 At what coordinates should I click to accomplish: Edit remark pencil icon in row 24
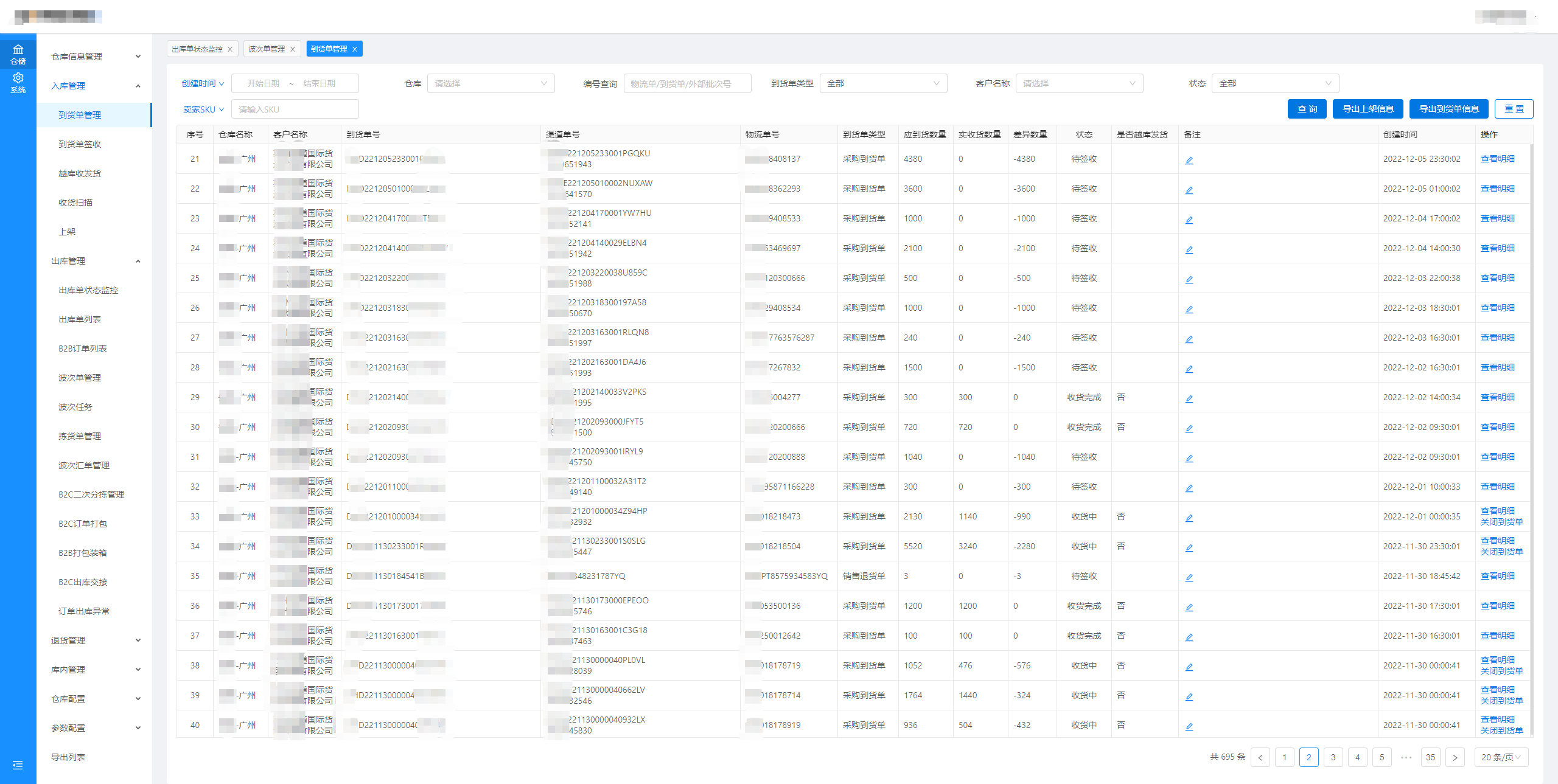1189,249
